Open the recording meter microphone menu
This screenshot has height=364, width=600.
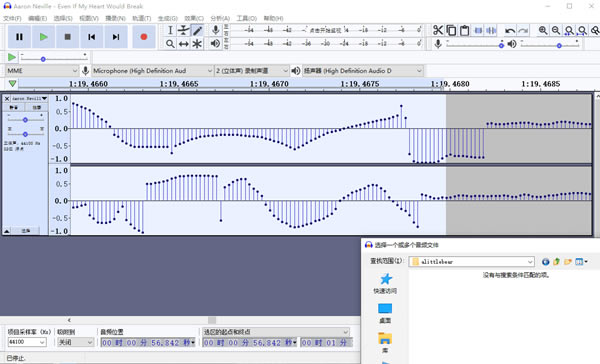coord(216,30)
